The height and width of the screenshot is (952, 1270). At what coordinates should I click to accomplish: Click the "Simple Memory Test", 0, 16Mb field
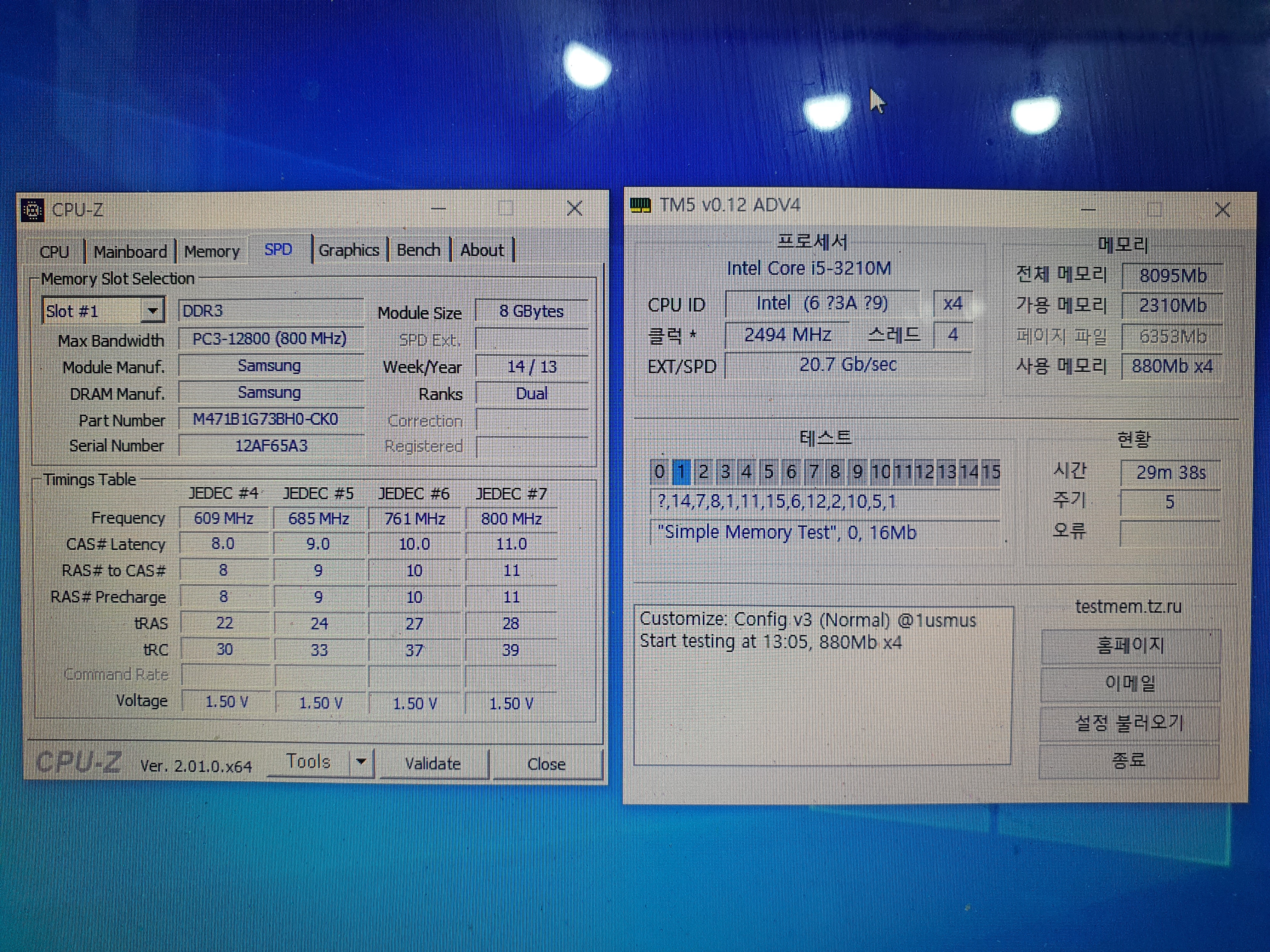[825, 533]
